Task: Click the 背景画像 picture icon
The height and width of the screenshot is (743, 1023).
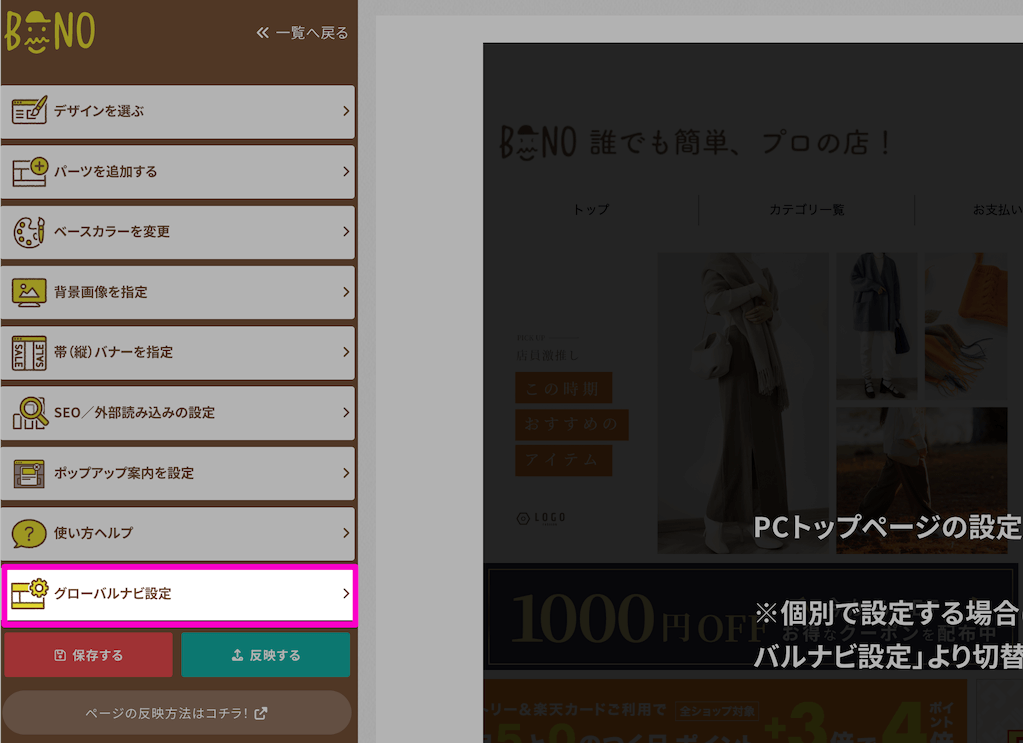Action: (29, 292)
